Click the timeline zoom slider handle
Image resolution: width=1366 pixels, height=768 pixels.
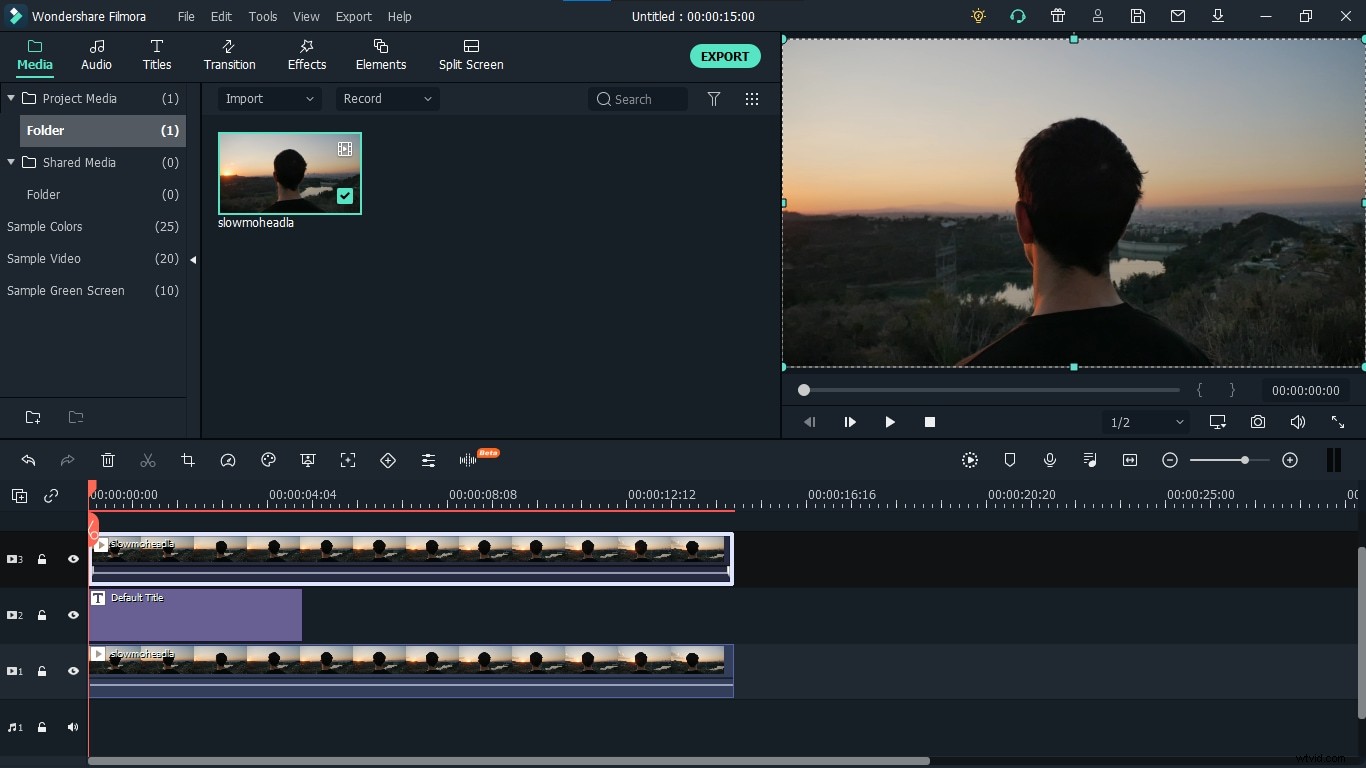[x=1244, y=460]
